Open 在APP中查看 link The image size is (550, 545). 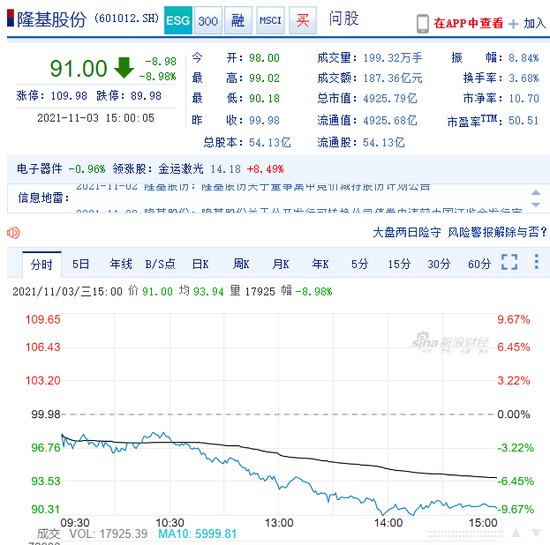tap(468, 23)
